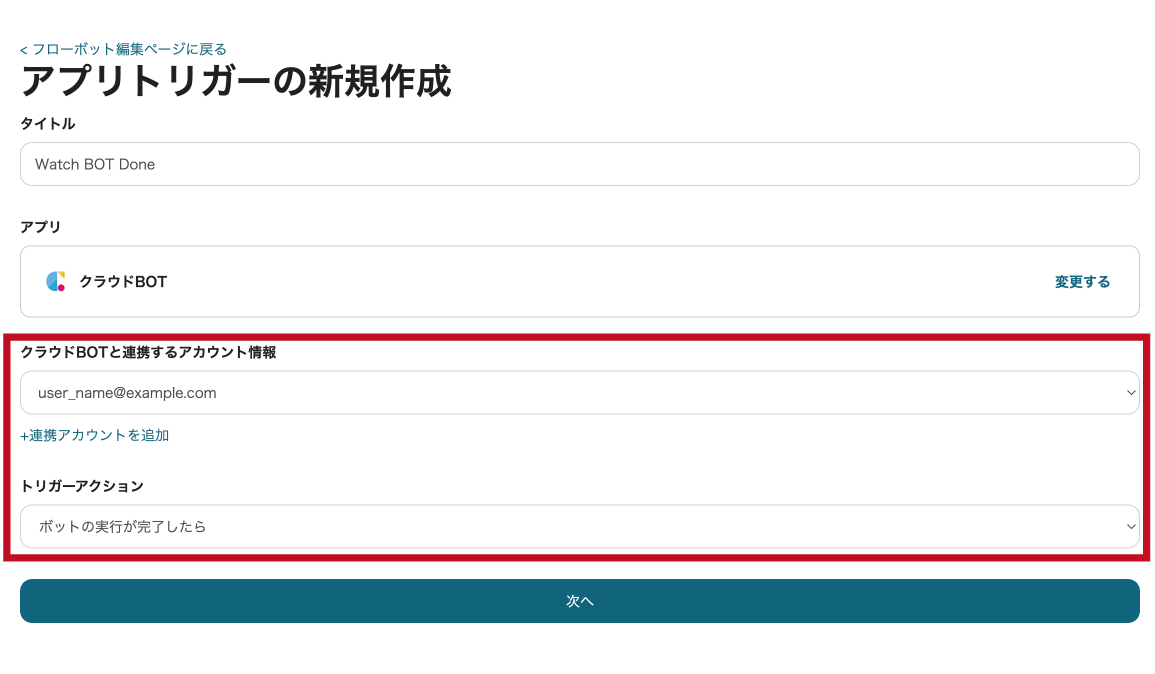Proceed with the 次へ button

[580, 601]
